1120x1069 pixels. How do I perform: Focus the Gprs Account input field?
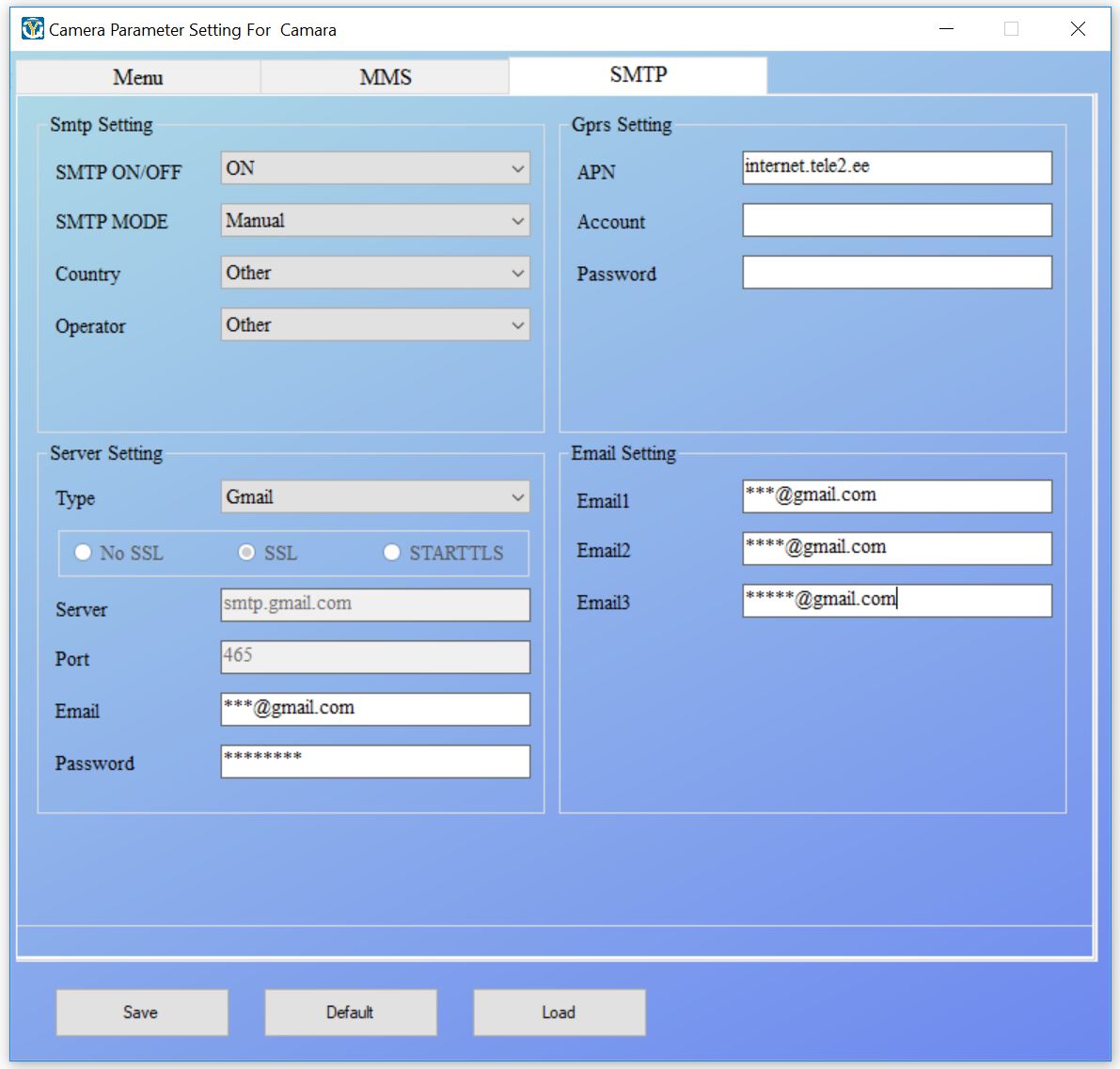(x=896, y=221)
